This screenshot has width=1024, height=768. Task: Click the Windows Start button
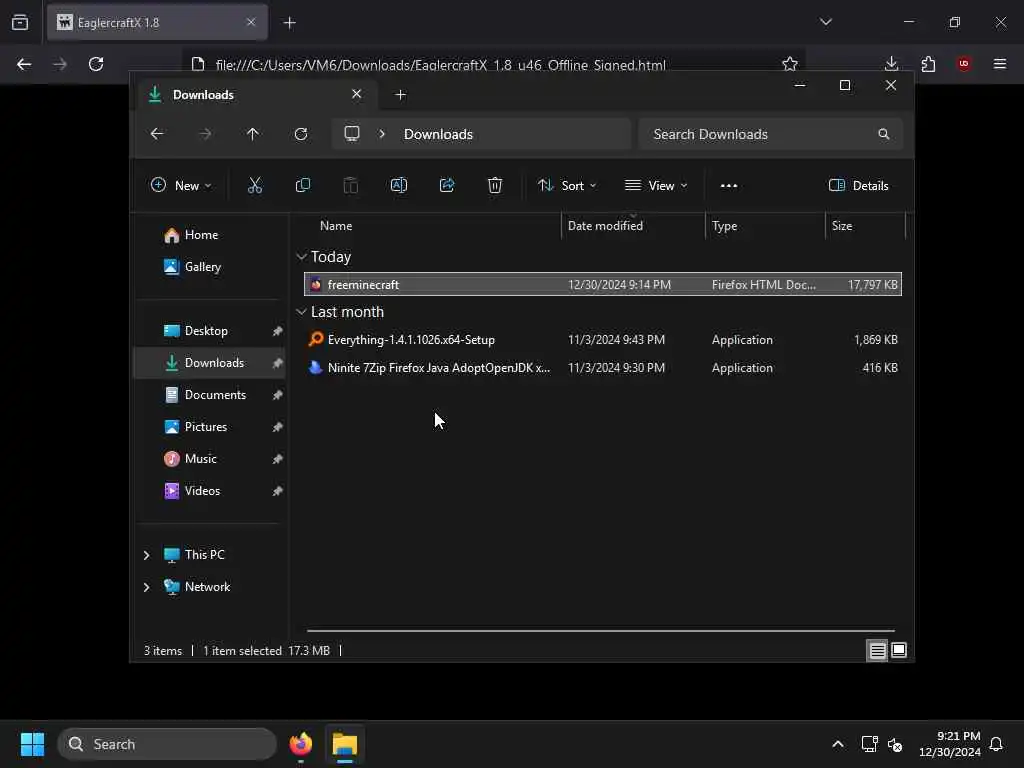pos(32,744)
